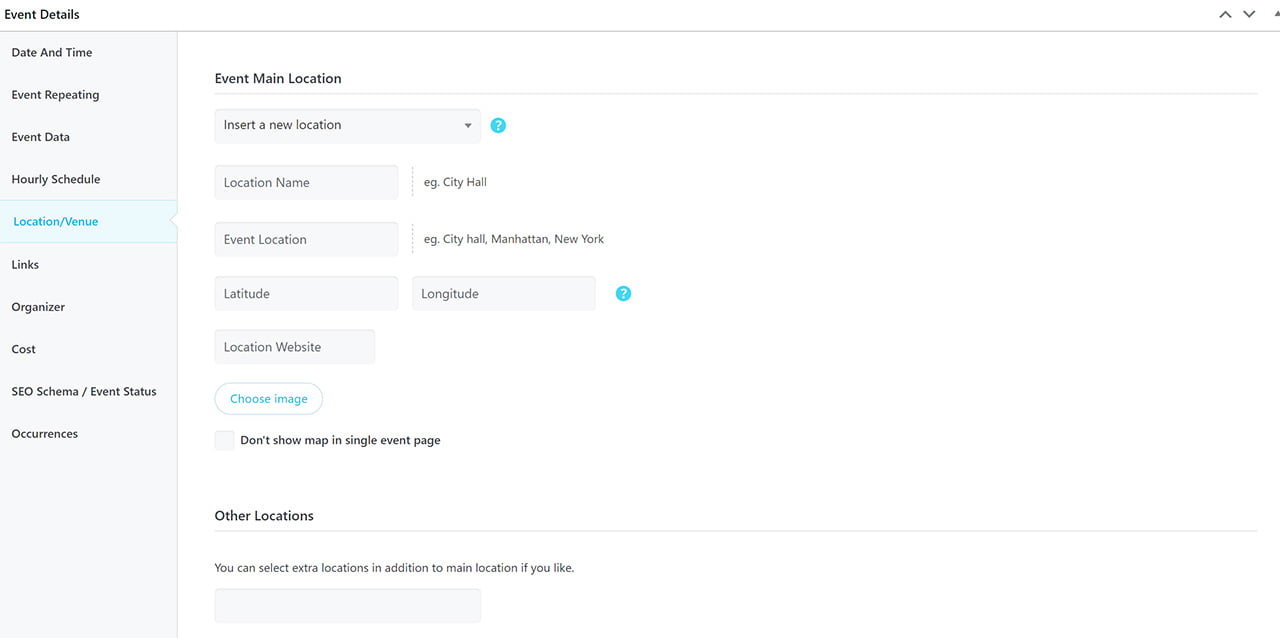Switch to Organizer tab
Viewport: 1280px width, 638px height.
point(38,307)
